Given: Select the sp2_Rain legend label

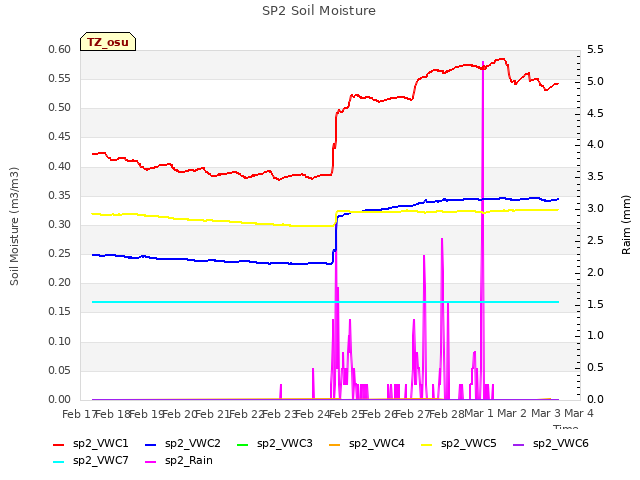Looking at the screenshot, I should point(189,461).
